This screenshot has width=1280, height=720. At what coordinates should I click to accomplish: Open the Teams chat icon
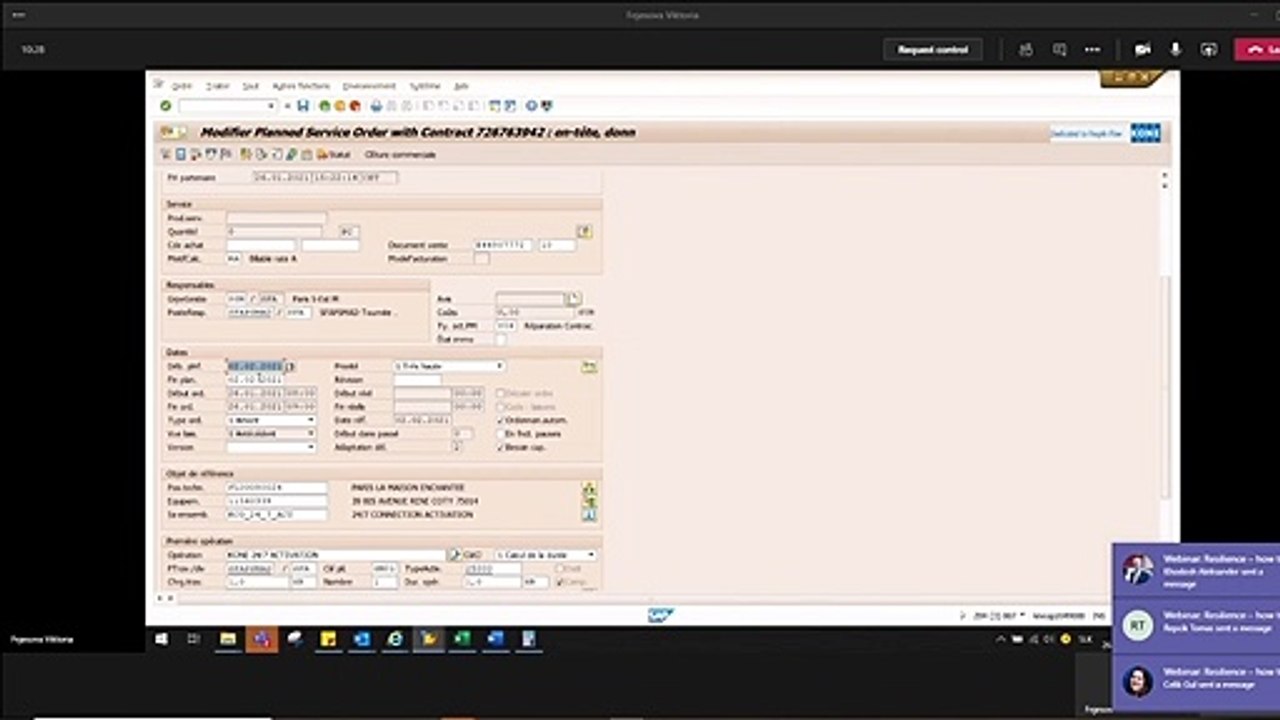pos(1059,49)
